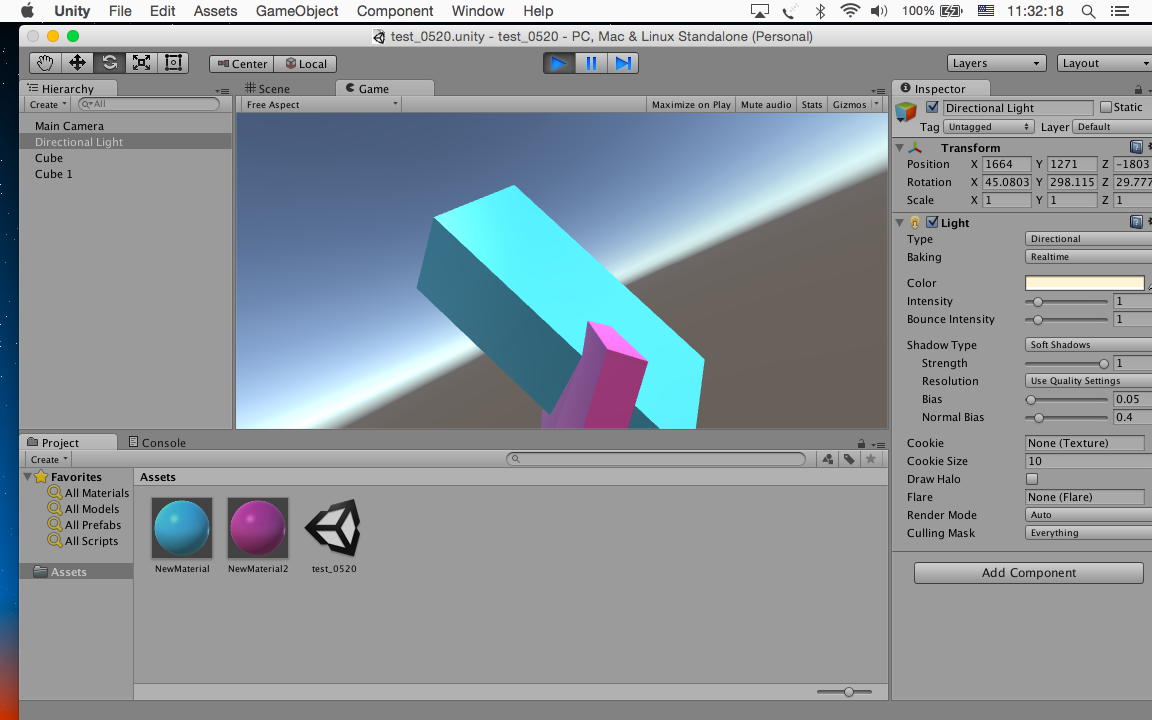Enable the Draw Halo checkbox
The height and width of the screenshot is (720, 1152).
1032,479
